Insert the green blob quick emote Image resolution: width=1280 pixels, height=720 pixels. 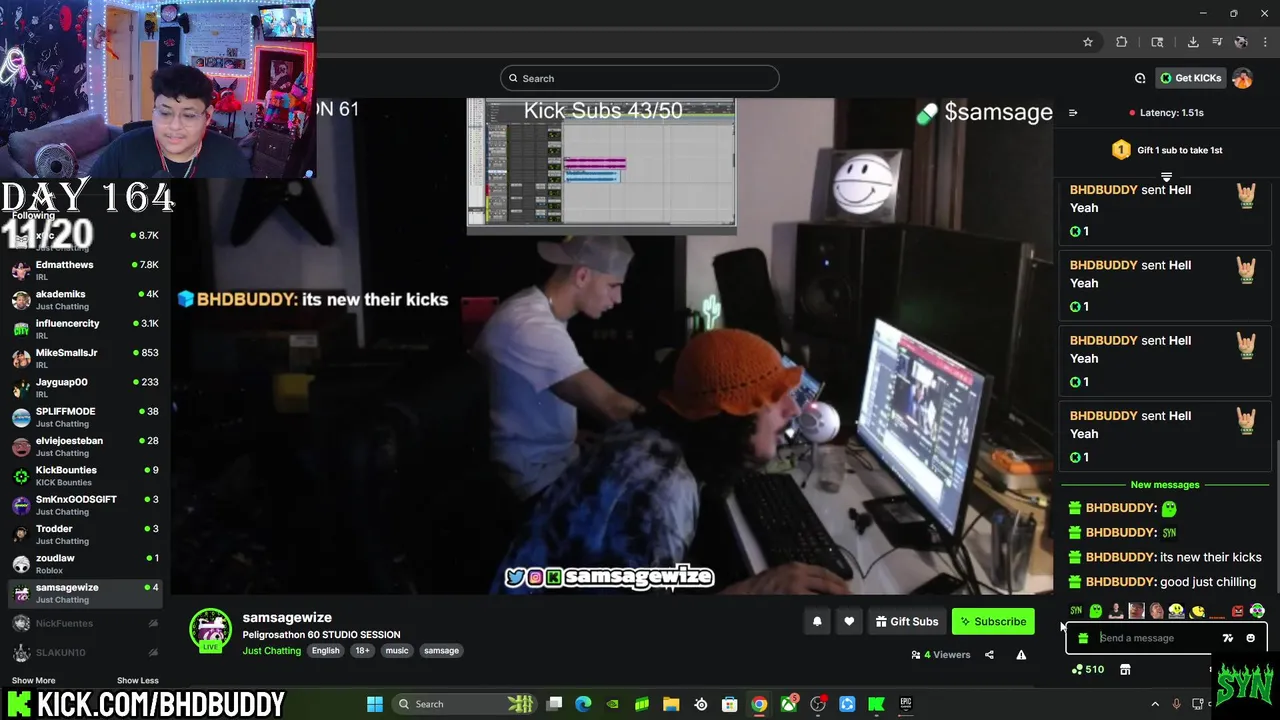1096,610
